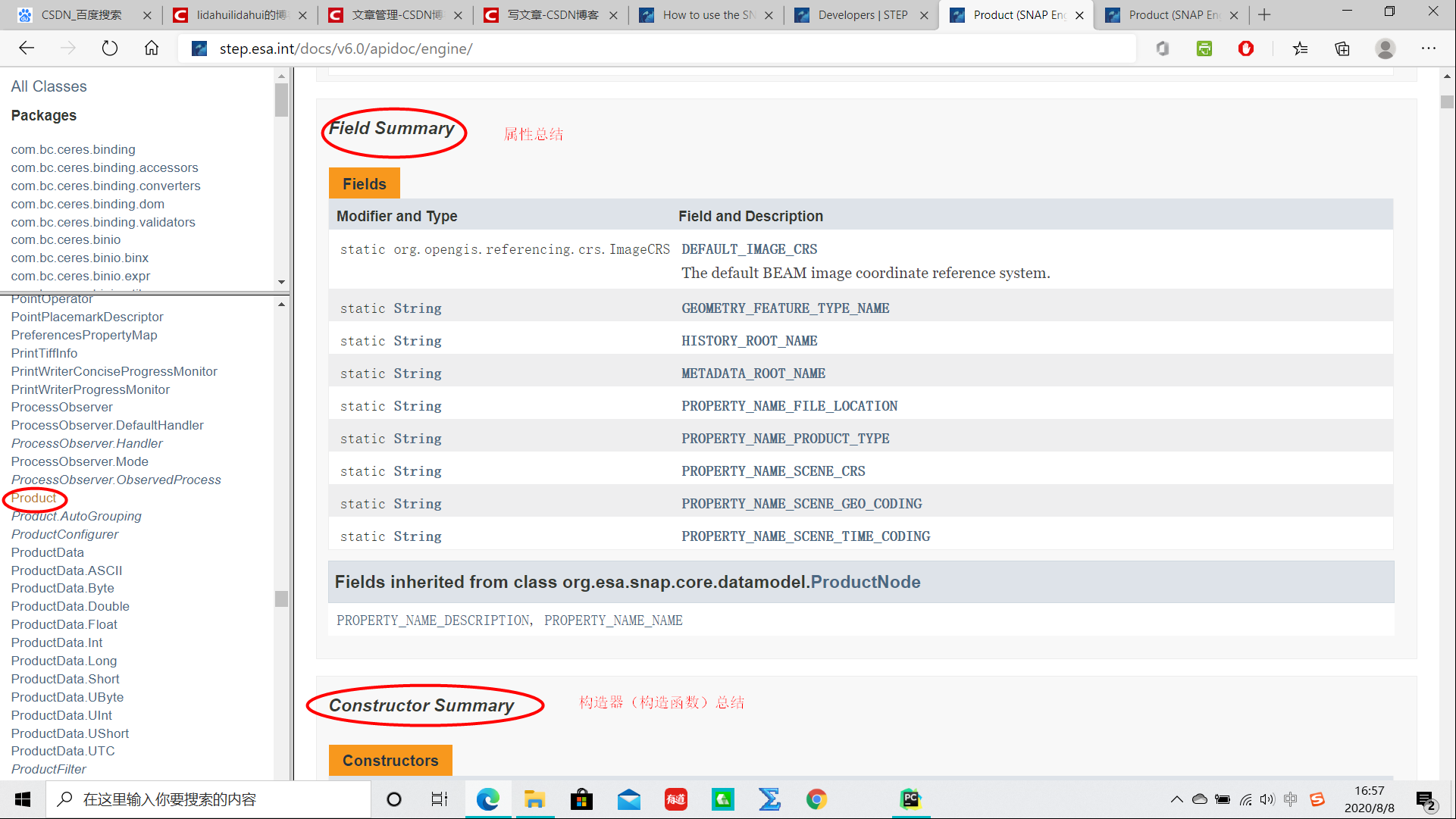Screen dimensions: 1456x819
Task: Switch to the CSDN_百度搜索 tab
Action: (x=81, y=15)
